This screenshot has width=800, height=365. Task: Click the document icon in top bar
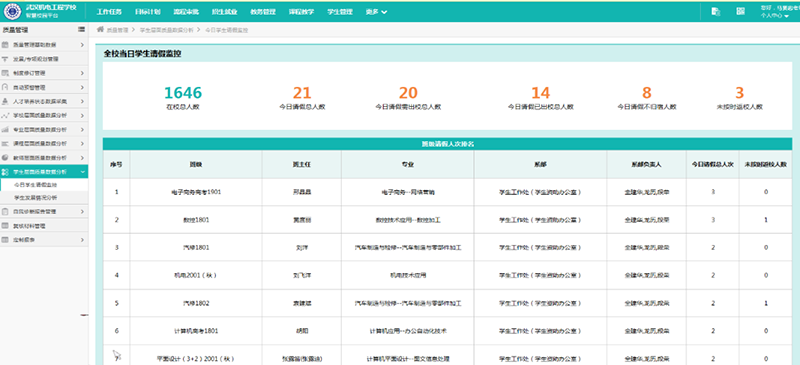click(x=716, y=12)
